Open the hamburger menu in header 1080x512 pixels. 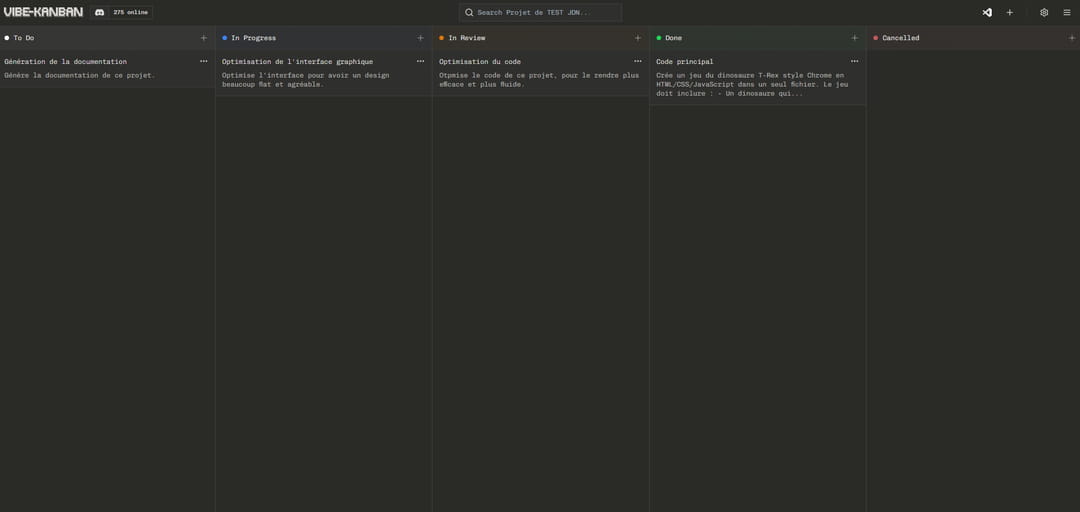tap(1067, 12)
